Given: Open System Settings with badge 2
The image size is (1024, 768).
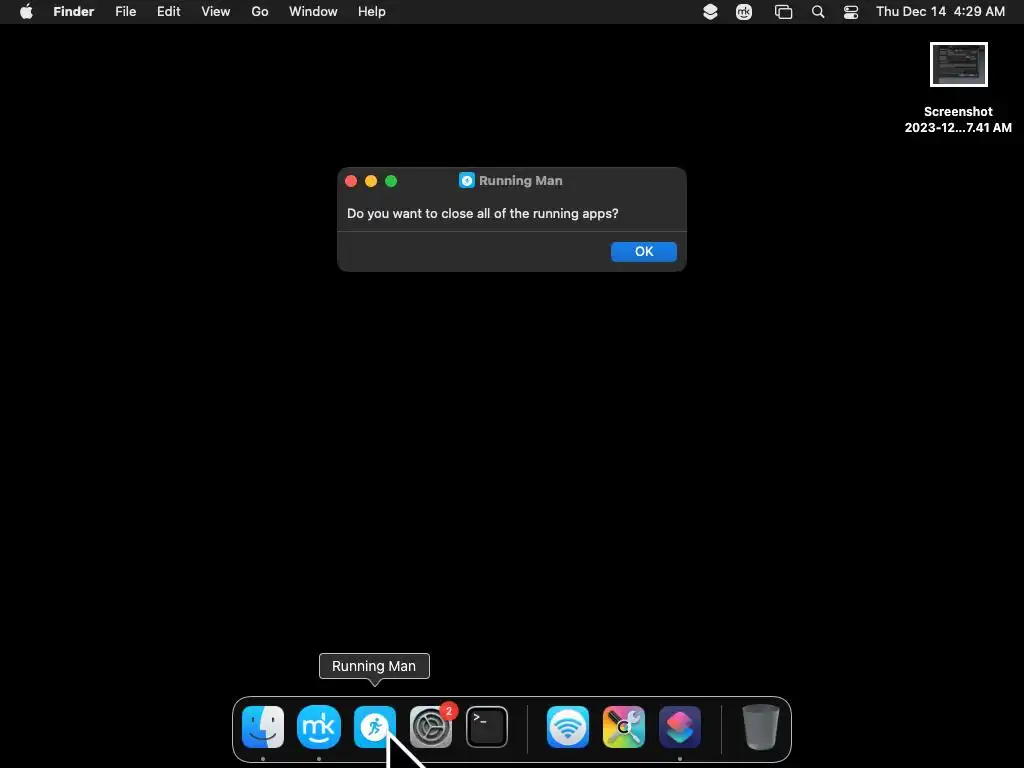Looking at the screenshot, I should (431, 726).
